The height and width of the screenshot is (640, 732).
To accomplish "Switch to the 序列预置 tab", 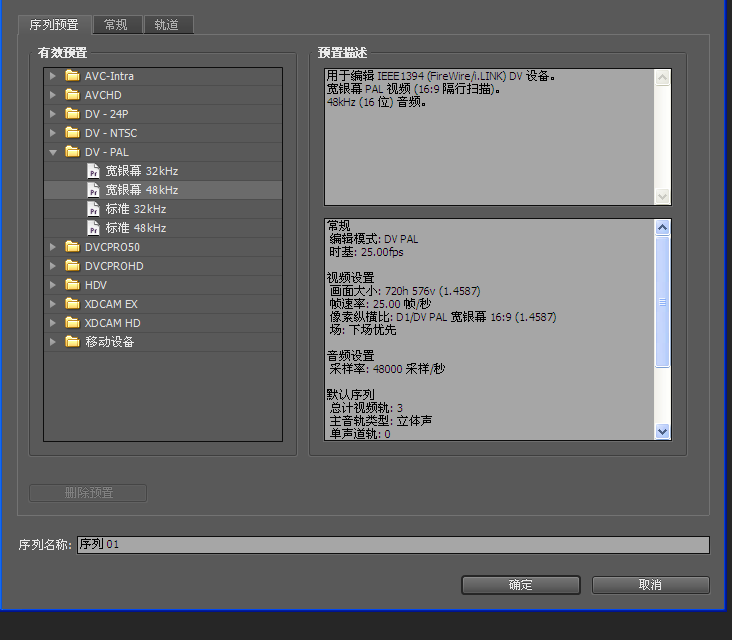I will (x=54, y=25).
